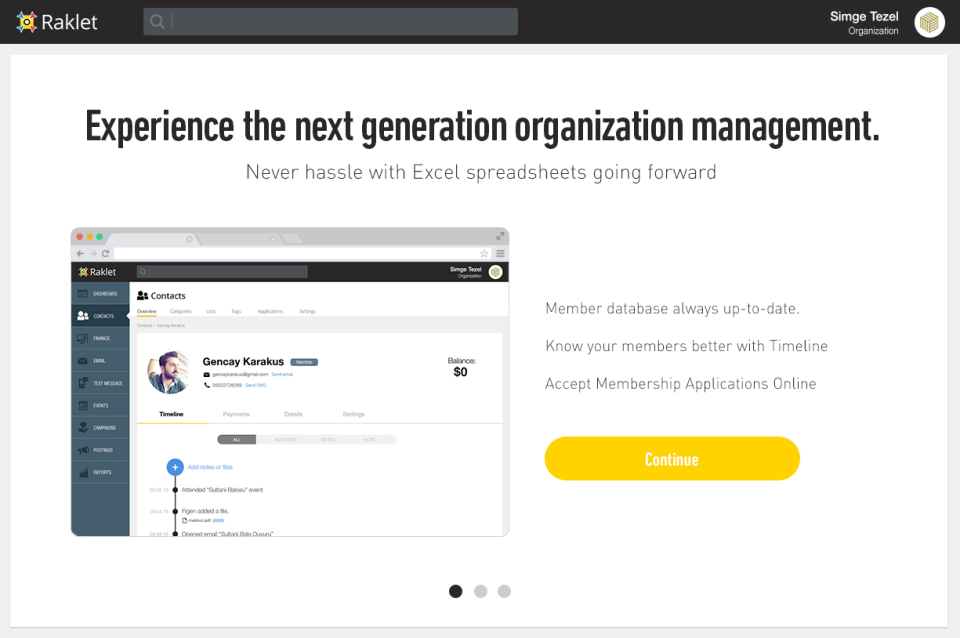The image size is (960, 638).
Task: Open the organization avatar icon at top right
Action: pyautogui.click(x=930, y=22)
